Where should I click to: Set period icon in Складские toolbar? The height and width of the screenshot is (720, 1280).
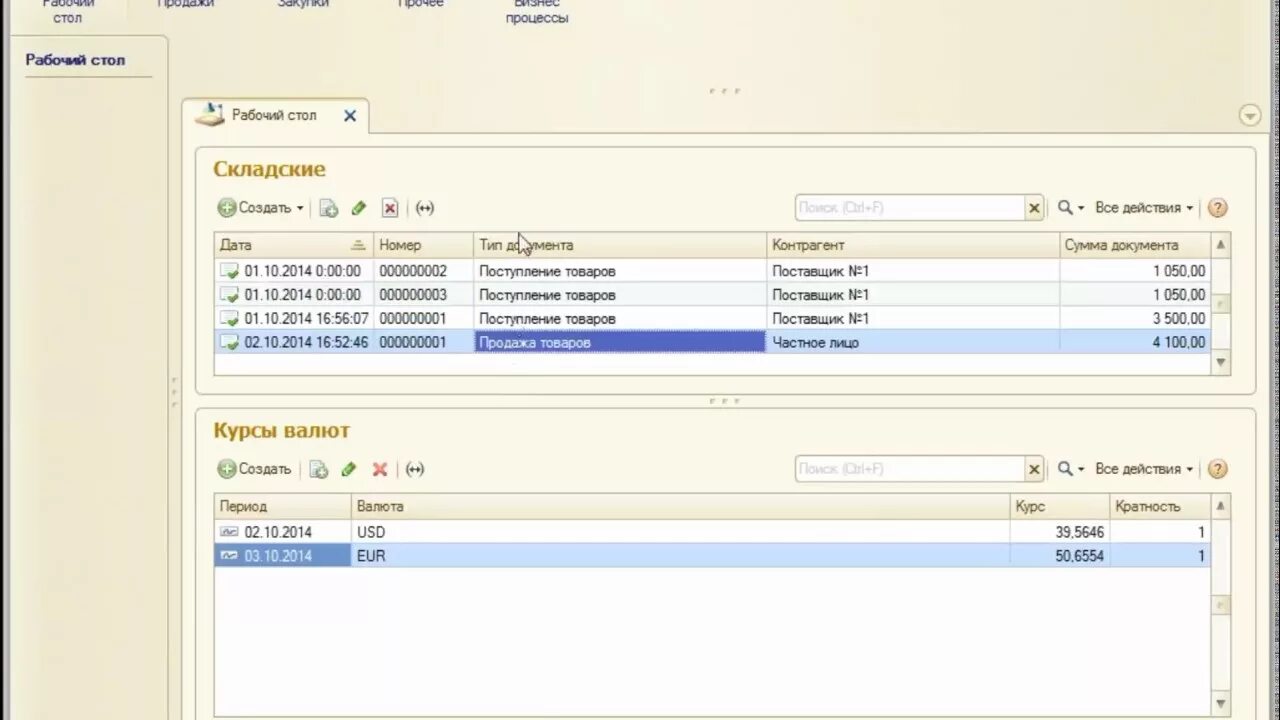coord(425,208)
